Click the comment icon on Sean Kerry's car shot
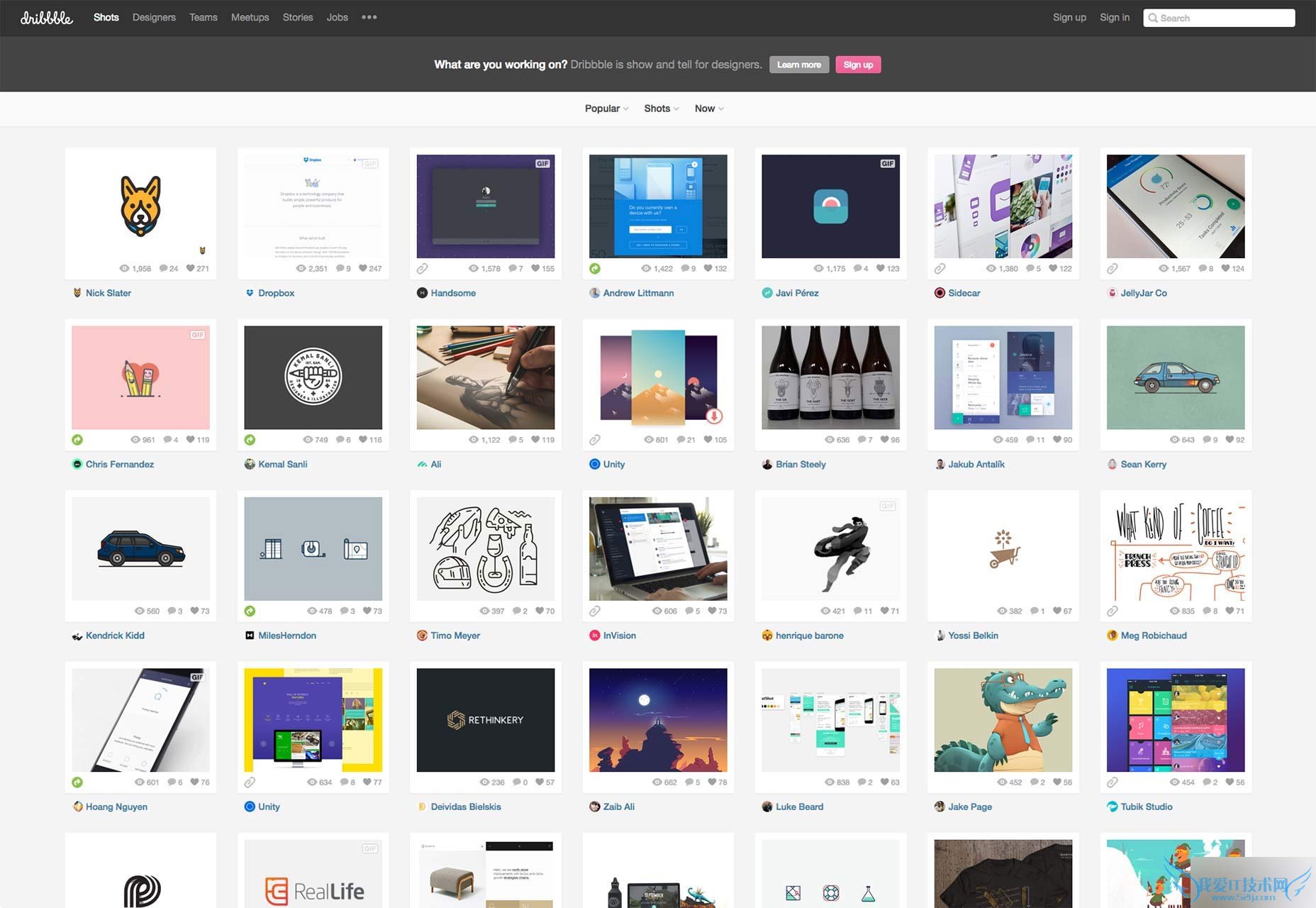The image size is (1316, 908). click(1207, 440)
